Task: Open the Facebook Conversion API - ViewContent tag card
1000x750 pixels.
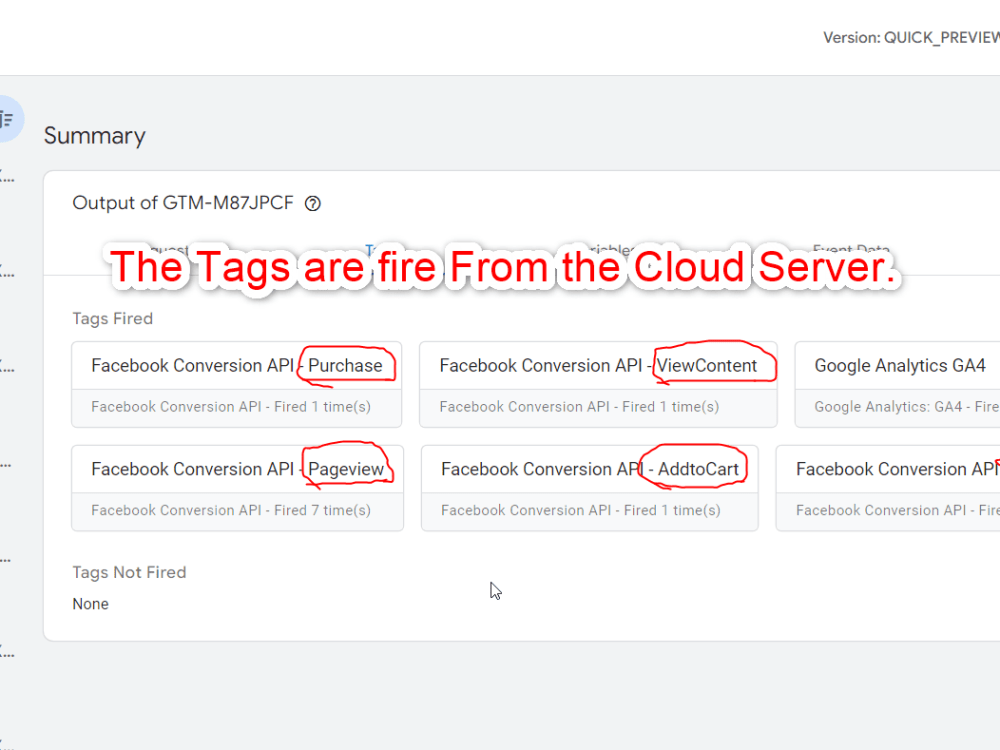Action: (x=598, y=385)
